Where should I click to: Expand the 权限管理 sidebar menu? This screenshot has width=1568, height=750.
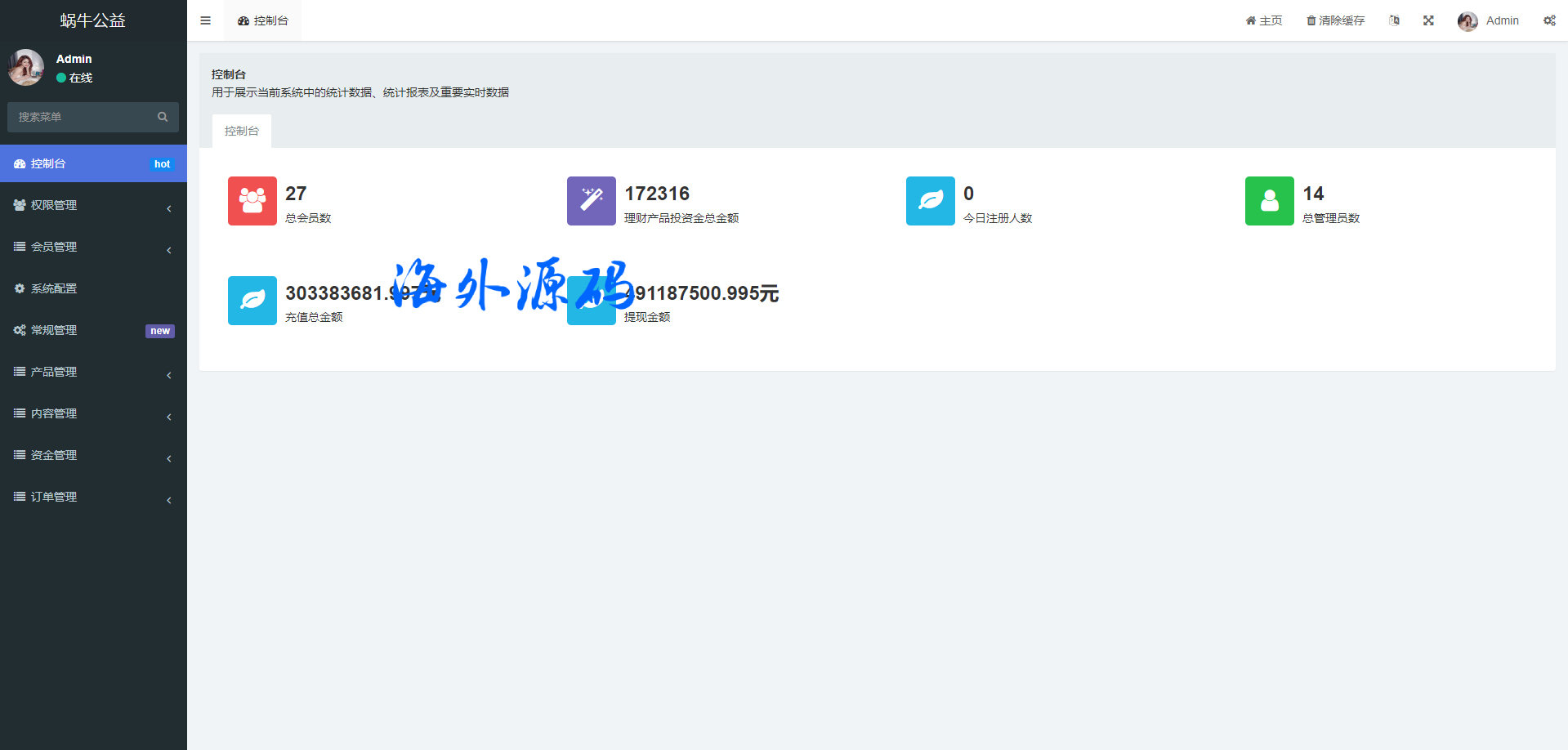tap(93, 205)
